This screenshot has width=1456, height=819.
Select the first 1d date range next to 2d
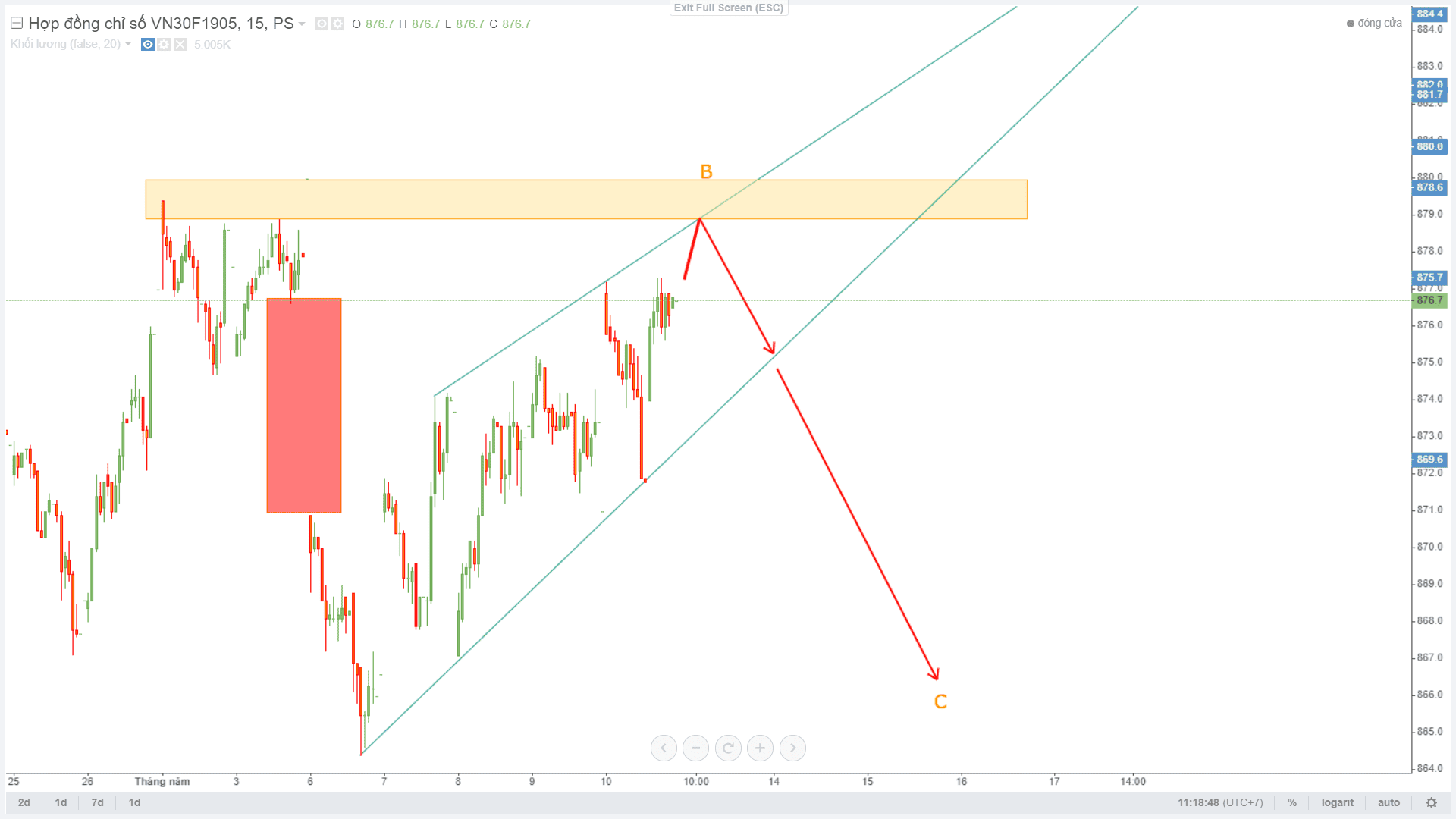click(61, 802)
